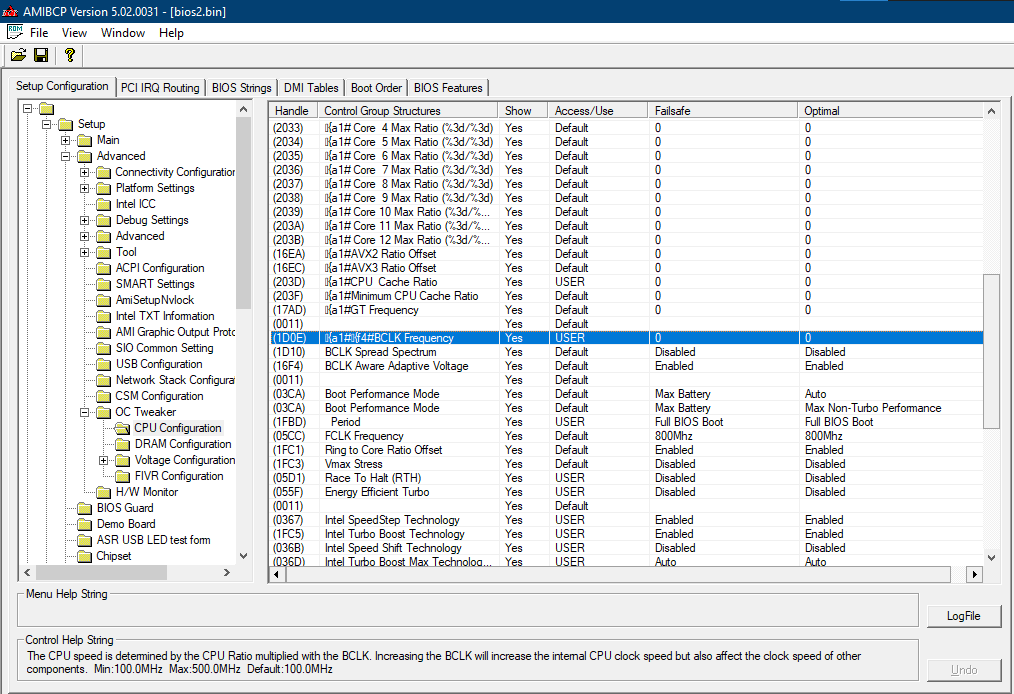
Task: Select the SIO Common Setting folder icon
Action: click(x=103, y=348)
